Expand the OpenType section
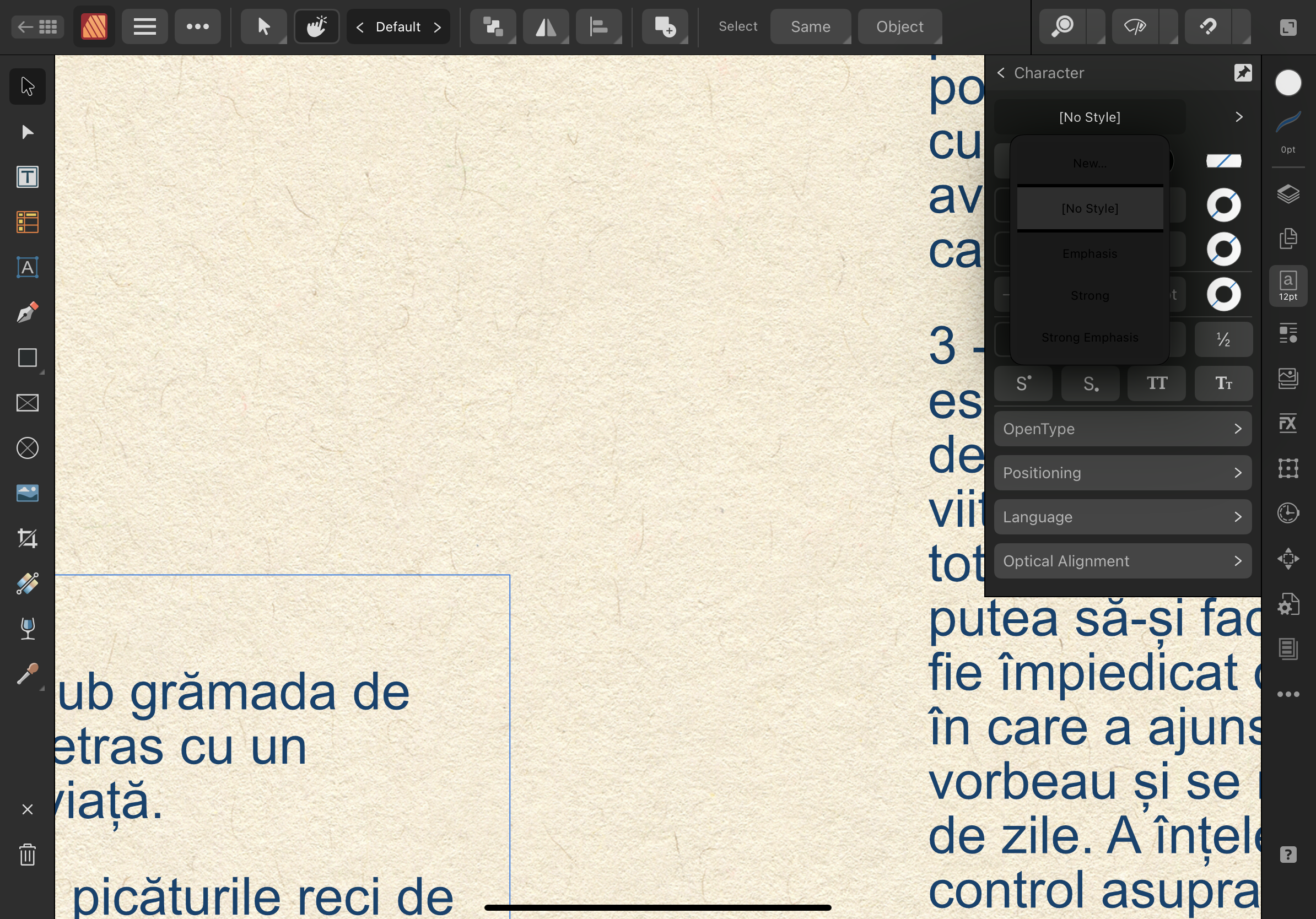1316x919 pixels. [x=1122, y=429]
